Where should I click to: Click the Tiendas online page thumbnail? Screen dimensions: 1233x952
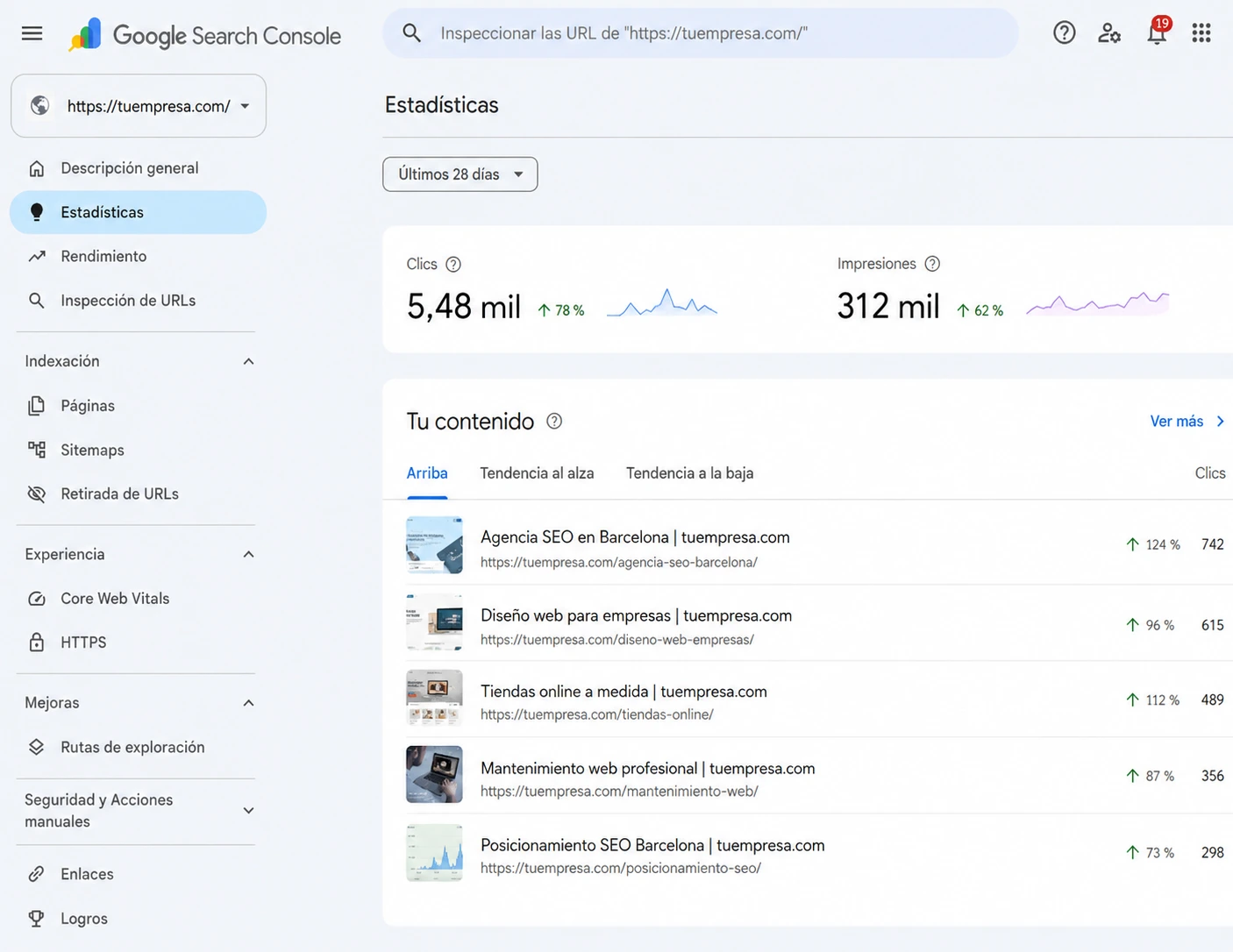pos(434,698)
